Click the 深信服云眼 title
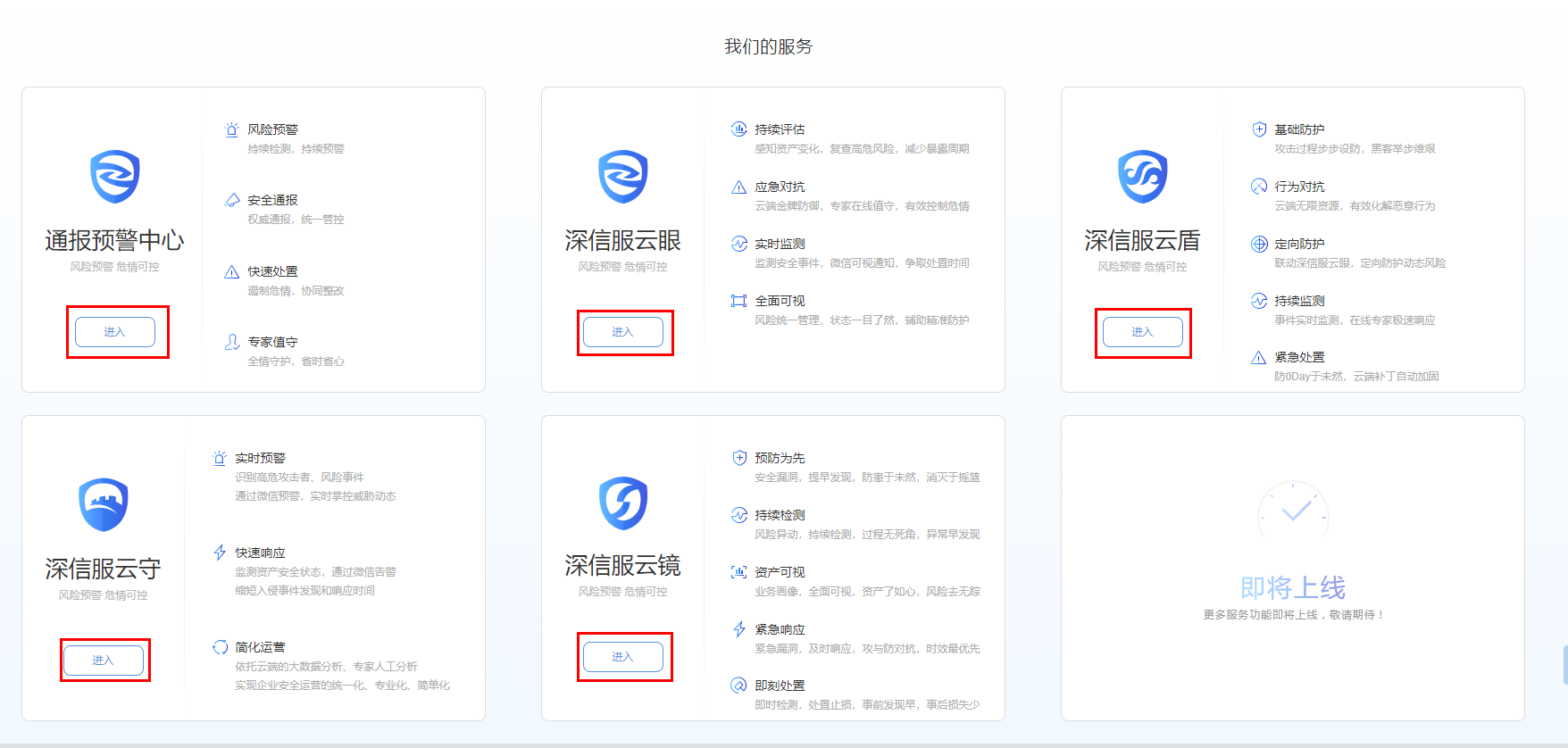 (623, 240)
